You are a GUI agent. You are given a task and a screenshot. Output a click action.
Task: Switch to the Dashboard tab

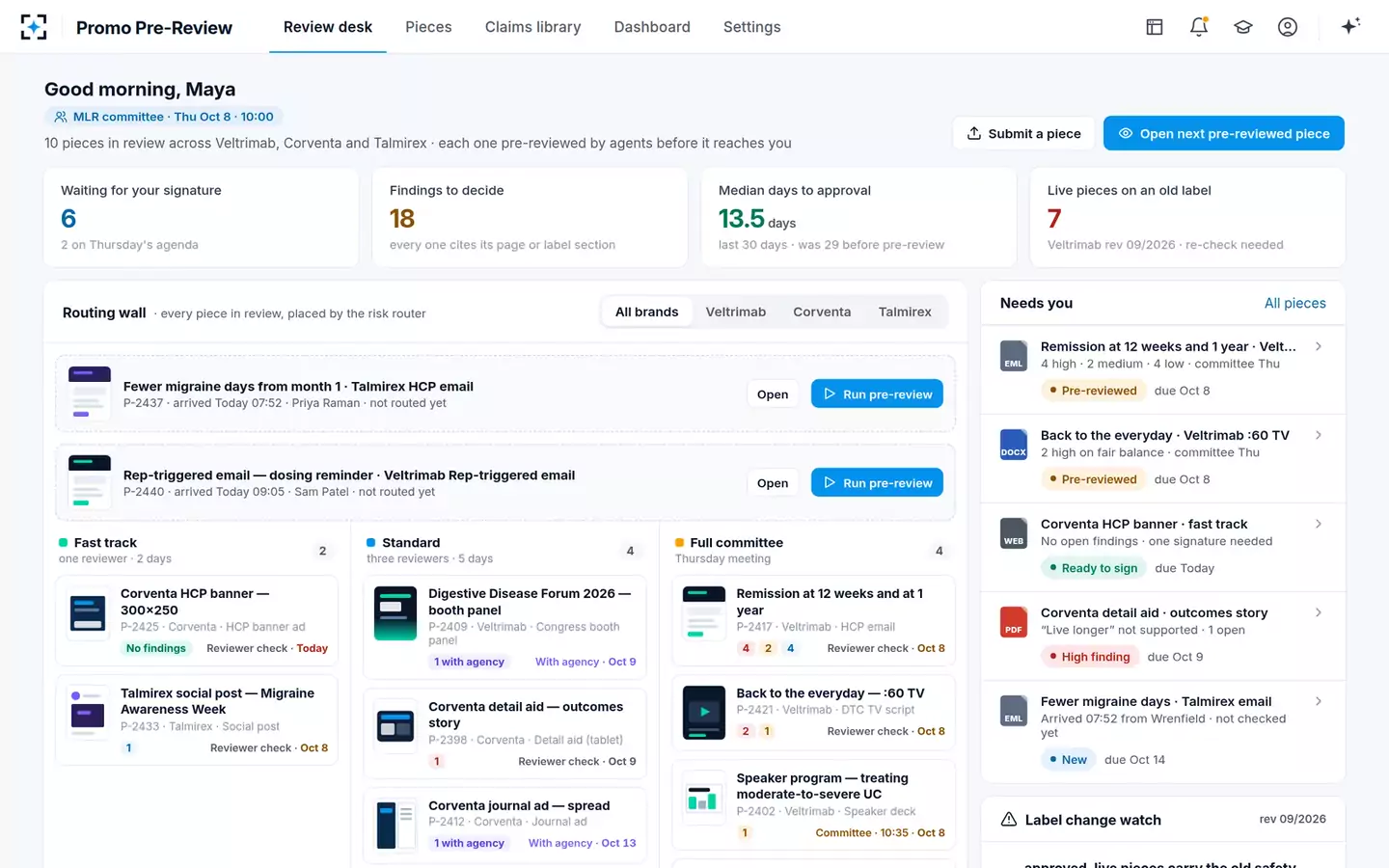tap(652, 27)
